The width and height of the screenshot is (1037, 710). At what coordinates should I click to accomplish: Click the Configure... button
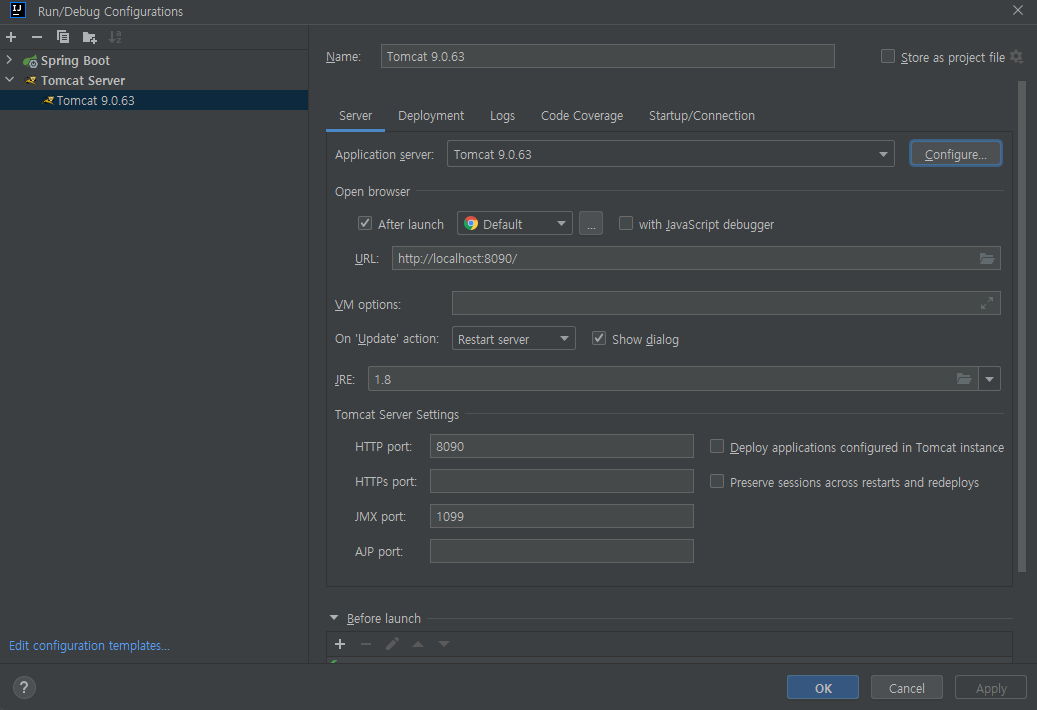click(956, 154)
